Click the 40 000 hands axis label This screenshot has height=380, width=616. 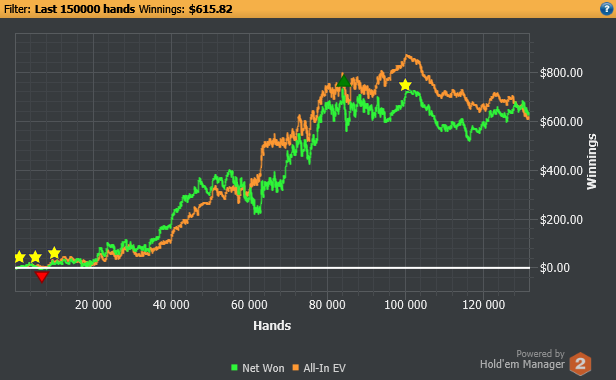click(x=171, y=305)
